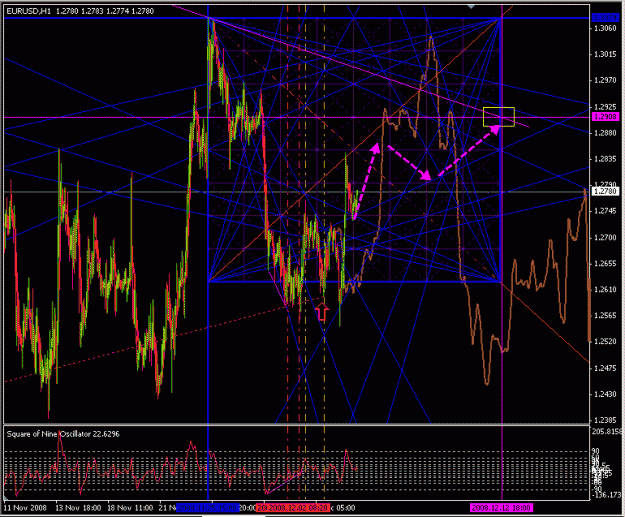
Task: Click the small triangle at the indicator window's bottom-left
Action: click(6, 498)
